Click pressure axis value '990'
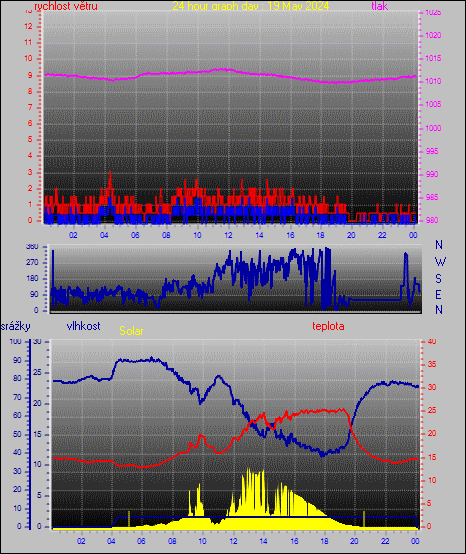 [432, 174]
